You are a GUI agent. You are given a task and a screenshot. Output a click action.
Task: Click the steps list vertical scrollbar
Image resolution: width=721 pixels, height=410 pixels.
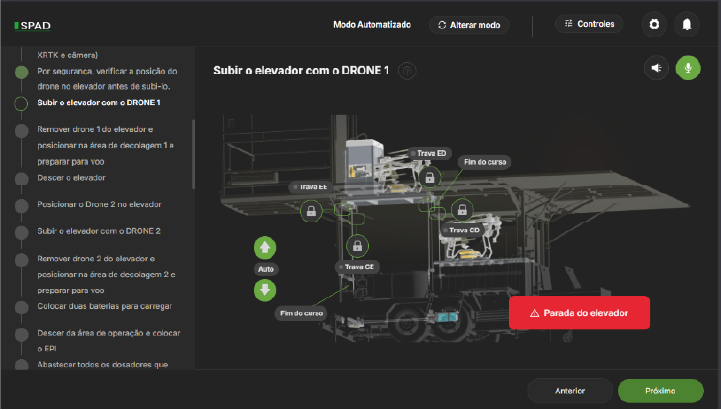tap(194, 153)
